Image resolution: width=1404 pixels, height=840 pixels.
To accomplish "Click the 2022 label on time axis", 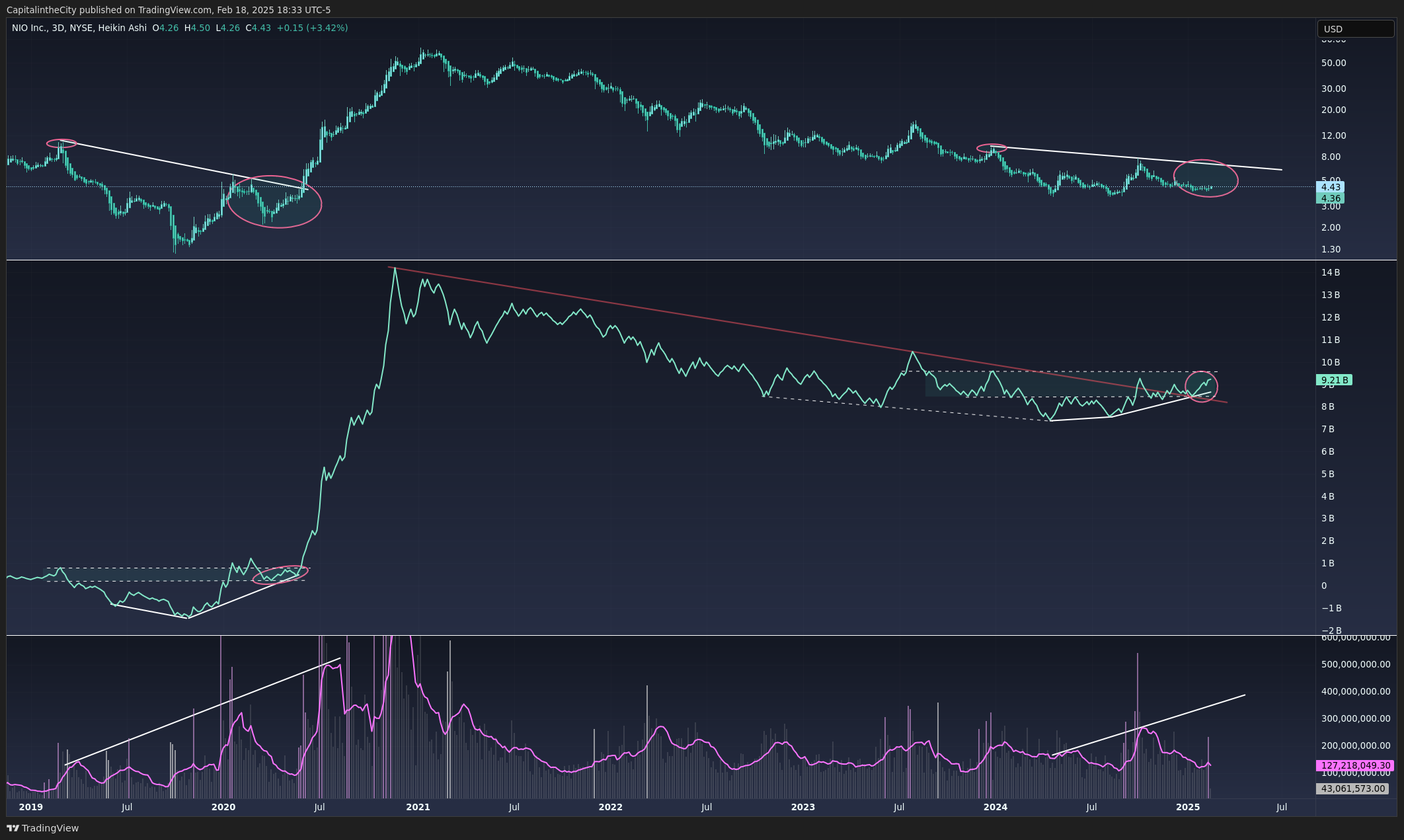I will point(610,807).
